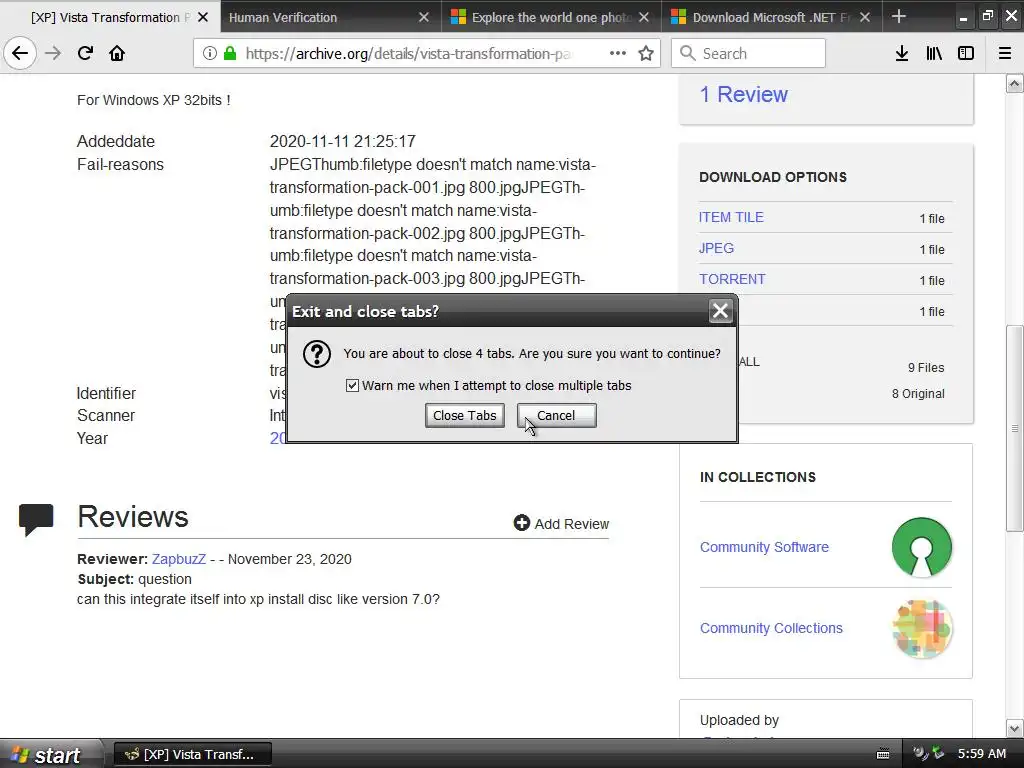This screenshot has width=1024, height=768.
Task: Download the TORRENT option
Action: click(x=731, y=279)
